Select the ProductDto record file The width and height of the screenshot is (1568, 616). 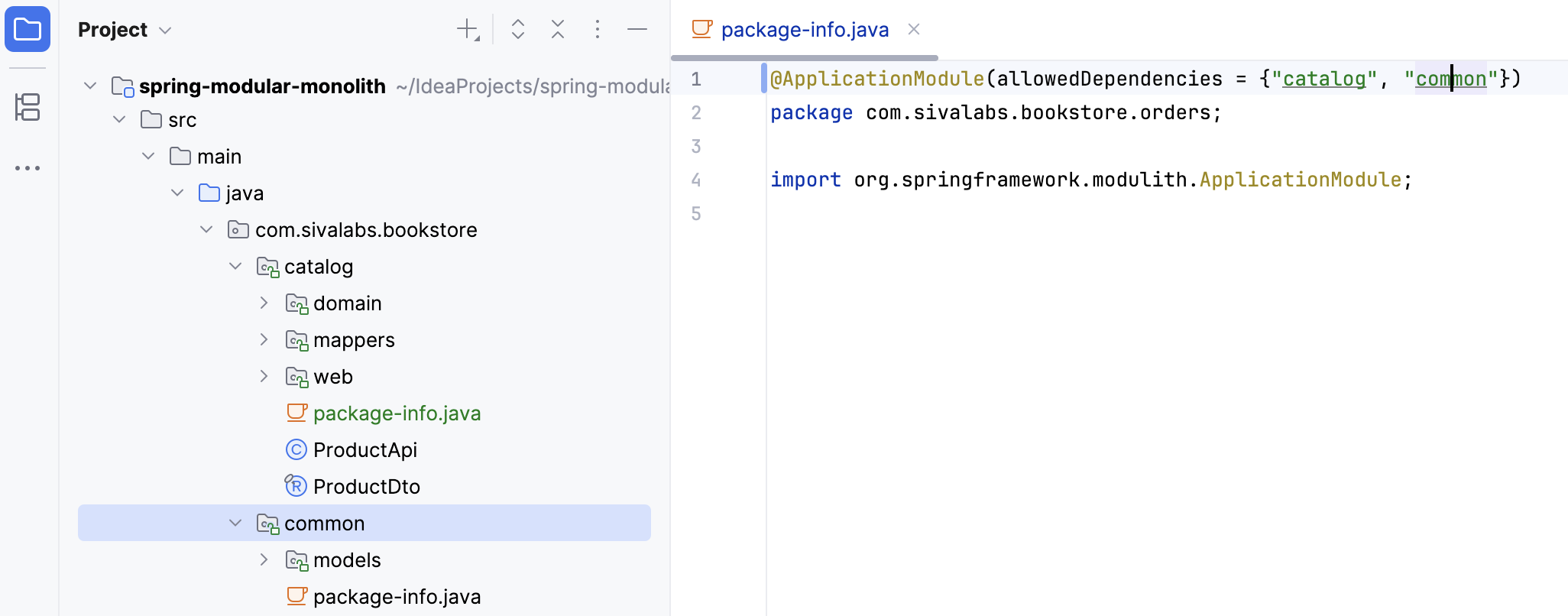[366, 486]
